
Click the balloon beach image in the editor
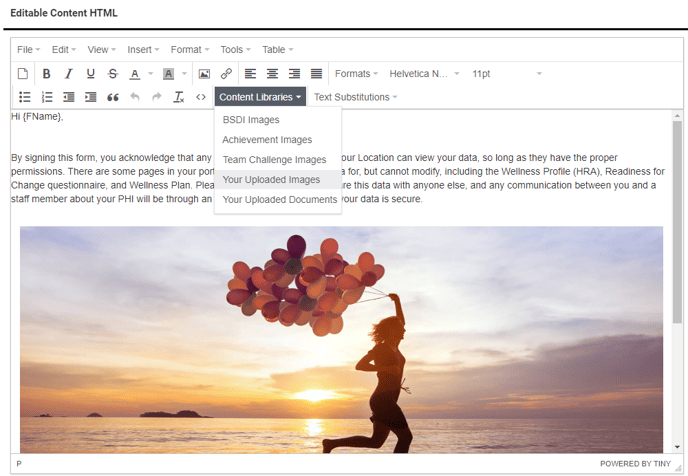point(341,340)
